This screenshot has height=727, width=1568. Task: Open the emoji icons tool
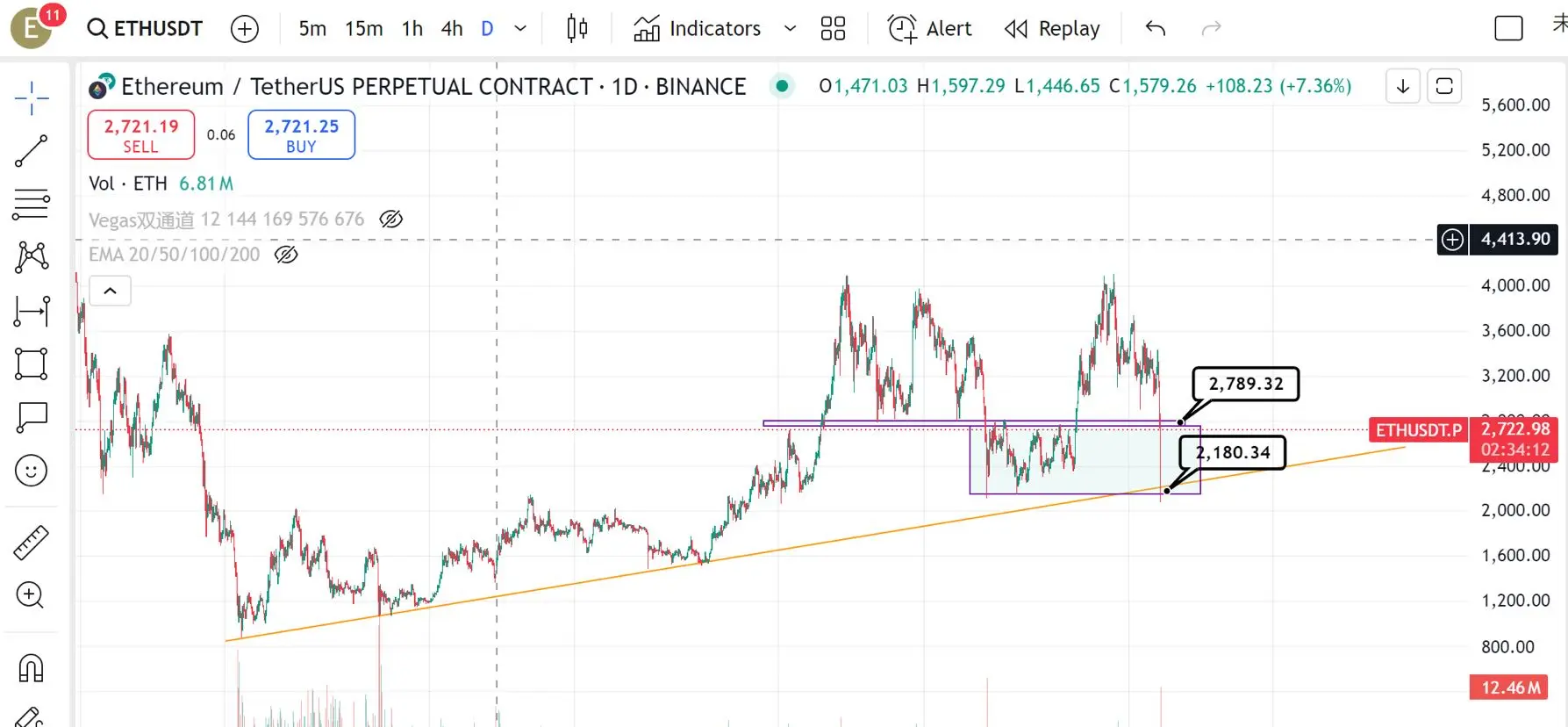click(x=32, y=471)
